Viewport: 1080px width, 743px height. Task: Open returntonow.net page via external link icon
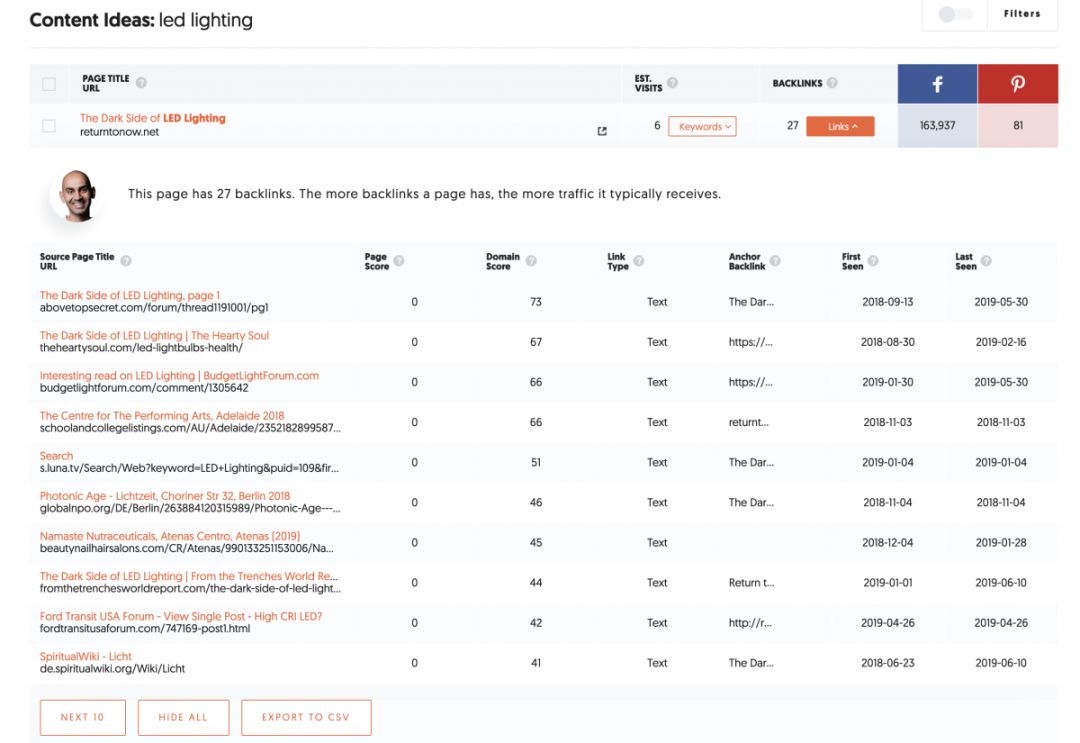click(x=602, y=131)
